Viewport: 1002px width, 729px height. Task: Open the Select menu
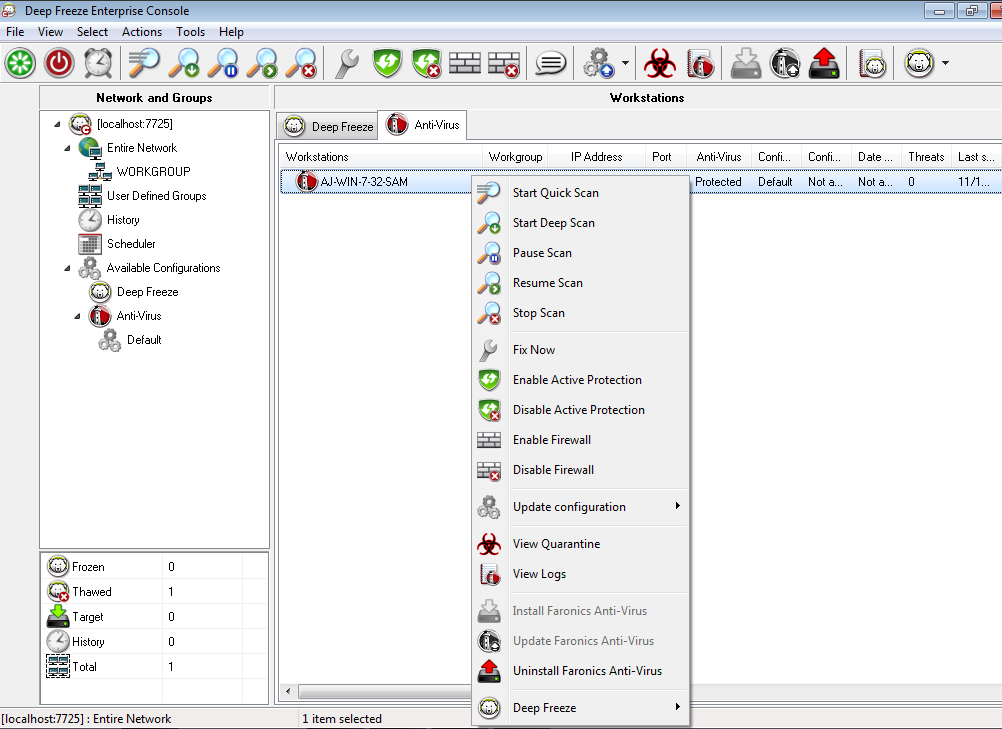tap(92, 32)
